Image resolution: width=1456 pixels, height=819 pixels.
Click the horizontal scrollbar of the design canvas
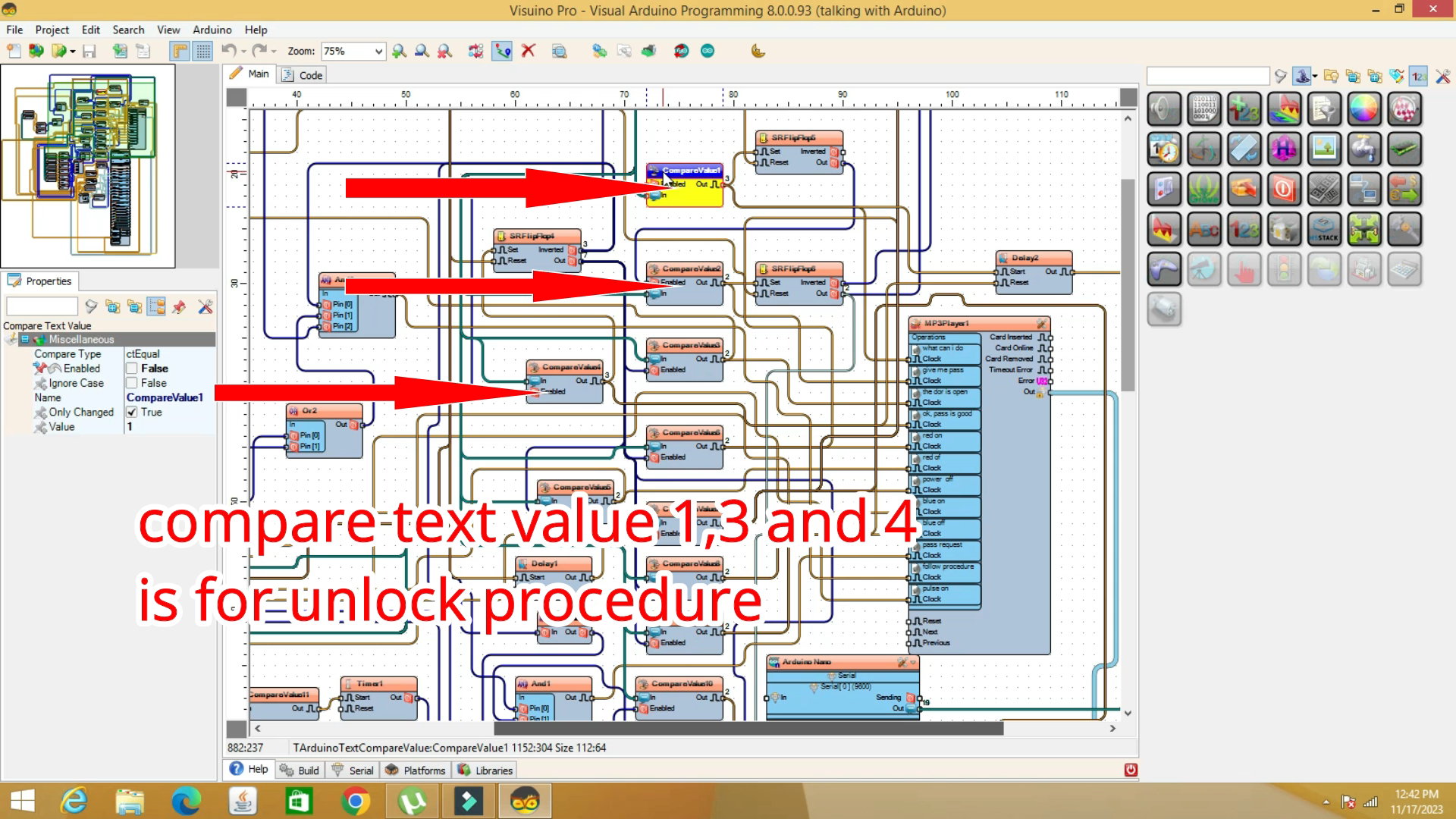748,728
